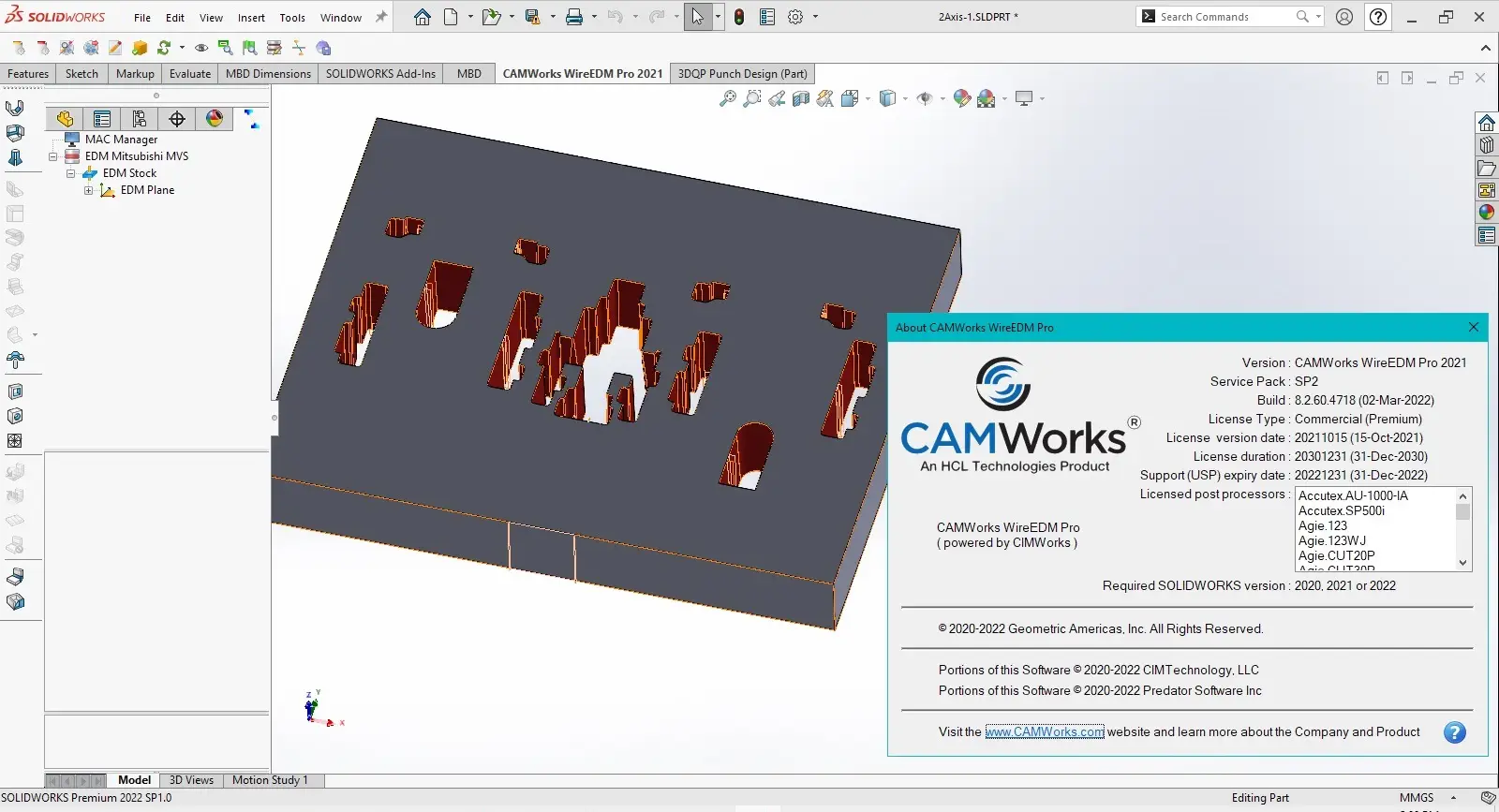
Task: Select the CAMWorks WireEDM tree tab icon
Action: 251,119
